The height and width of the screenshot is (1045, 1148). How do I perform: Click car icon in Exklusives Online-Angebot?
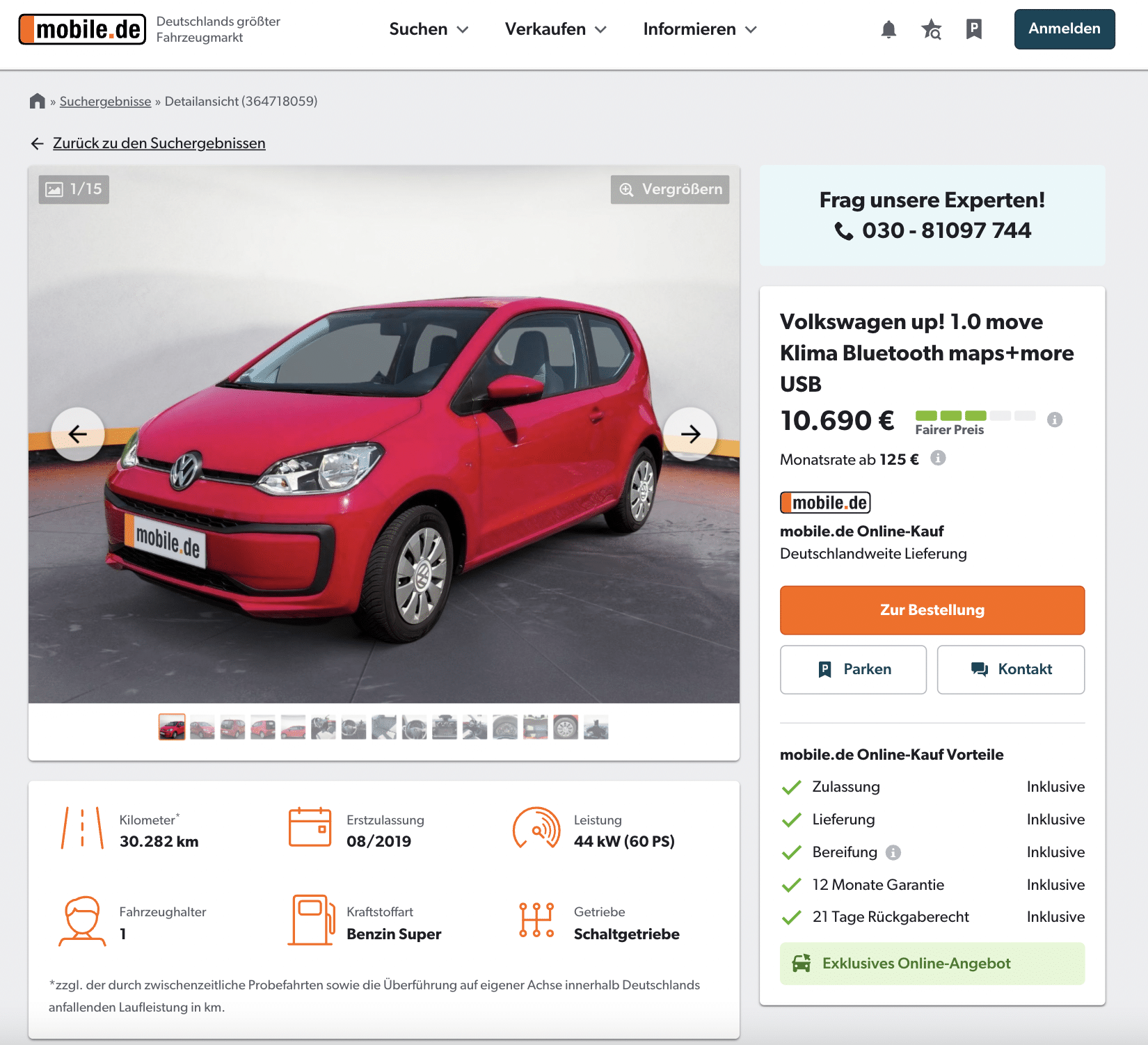click(x=802, y=964)
